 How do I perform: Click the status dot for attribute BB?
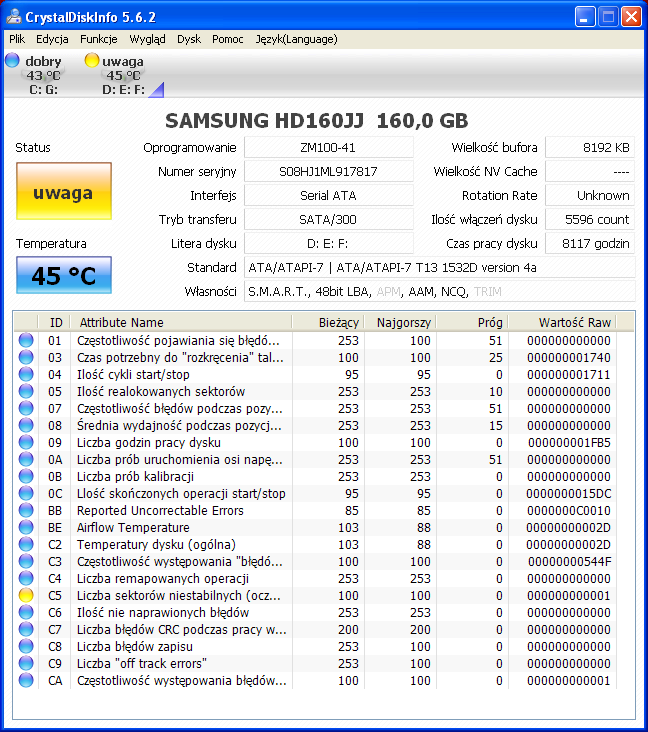26,510
